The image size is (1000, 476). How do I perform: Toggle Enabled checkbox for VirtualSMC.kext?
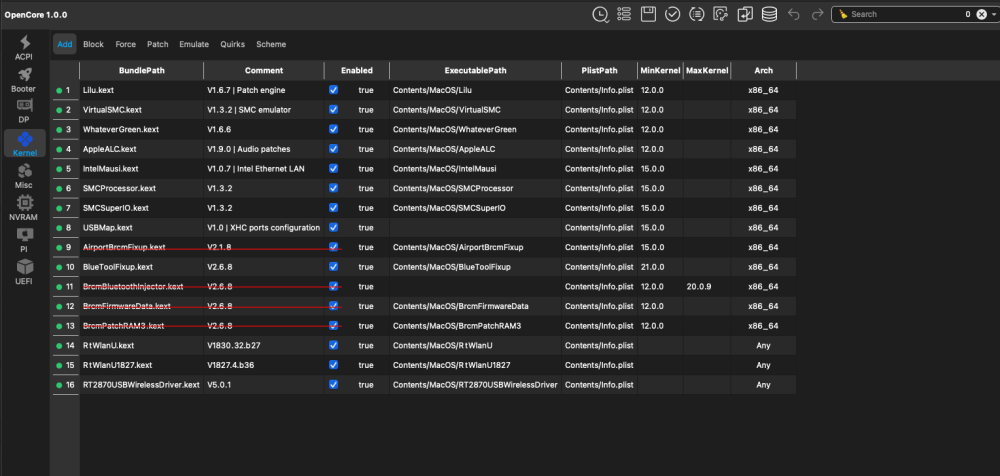click(334, 110)
